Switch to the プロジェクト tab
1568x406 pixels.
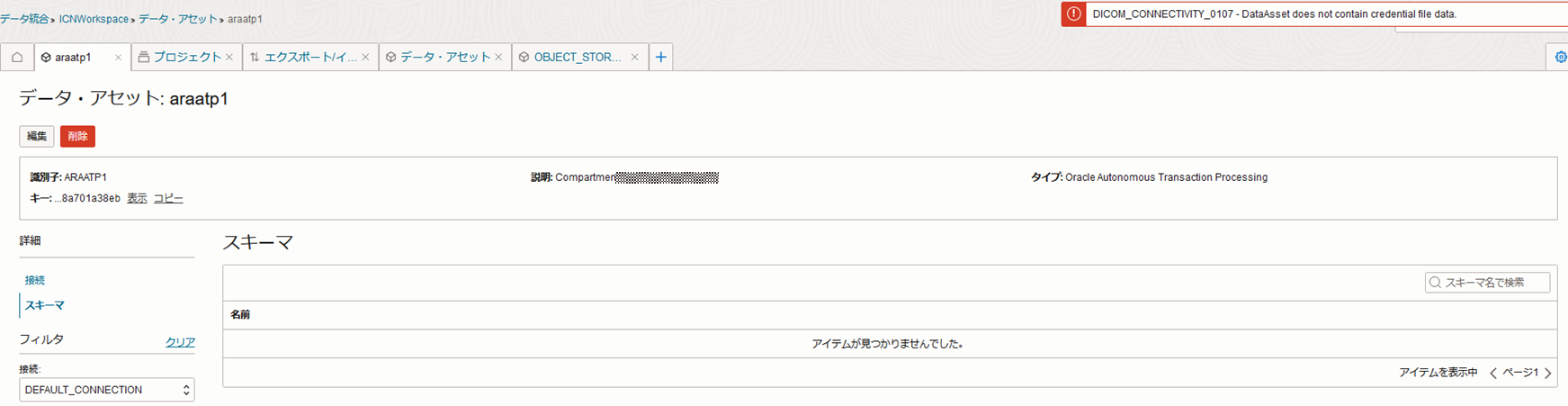pyautogui.click(x=187, y=57)
